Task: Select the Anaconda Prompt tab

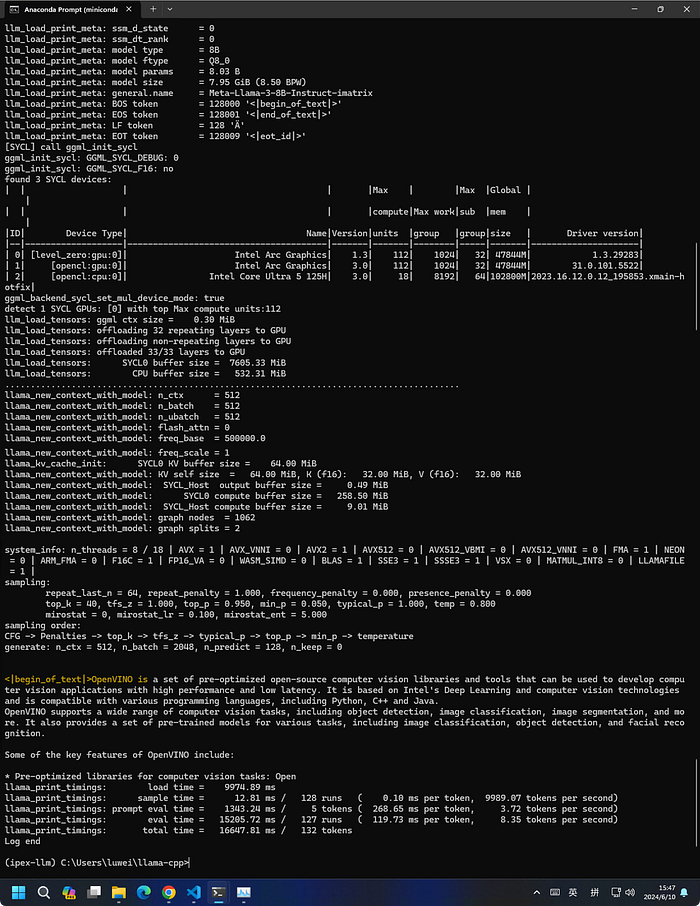Action: coord(70,9)
